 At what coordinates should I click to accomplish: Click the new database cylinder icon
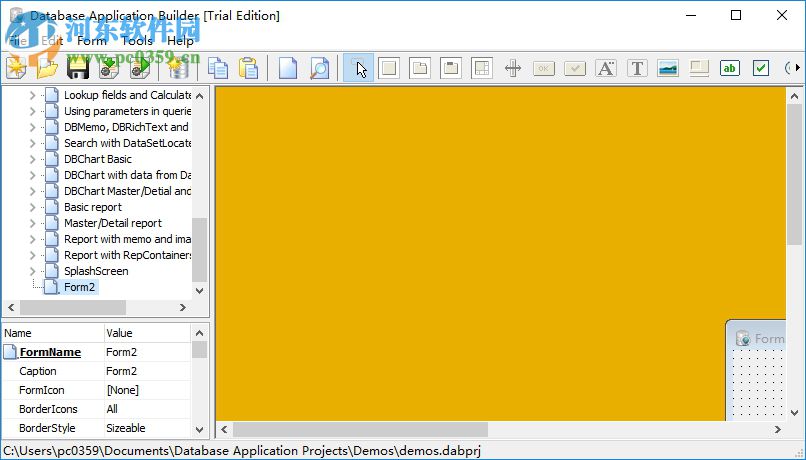coord(177,68)
